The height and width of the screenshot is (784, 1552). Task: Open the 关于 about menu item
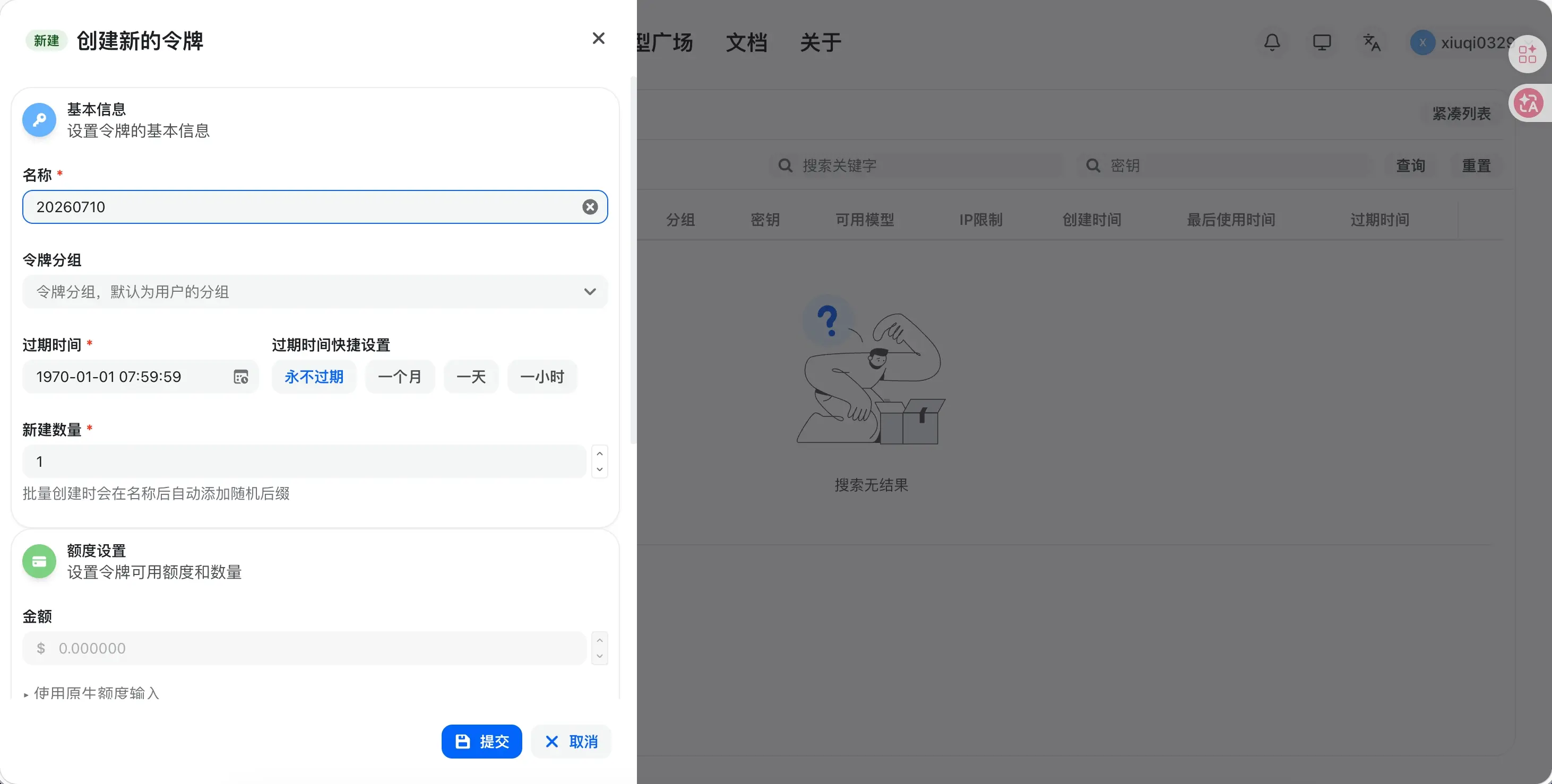[x=821, y=43]
